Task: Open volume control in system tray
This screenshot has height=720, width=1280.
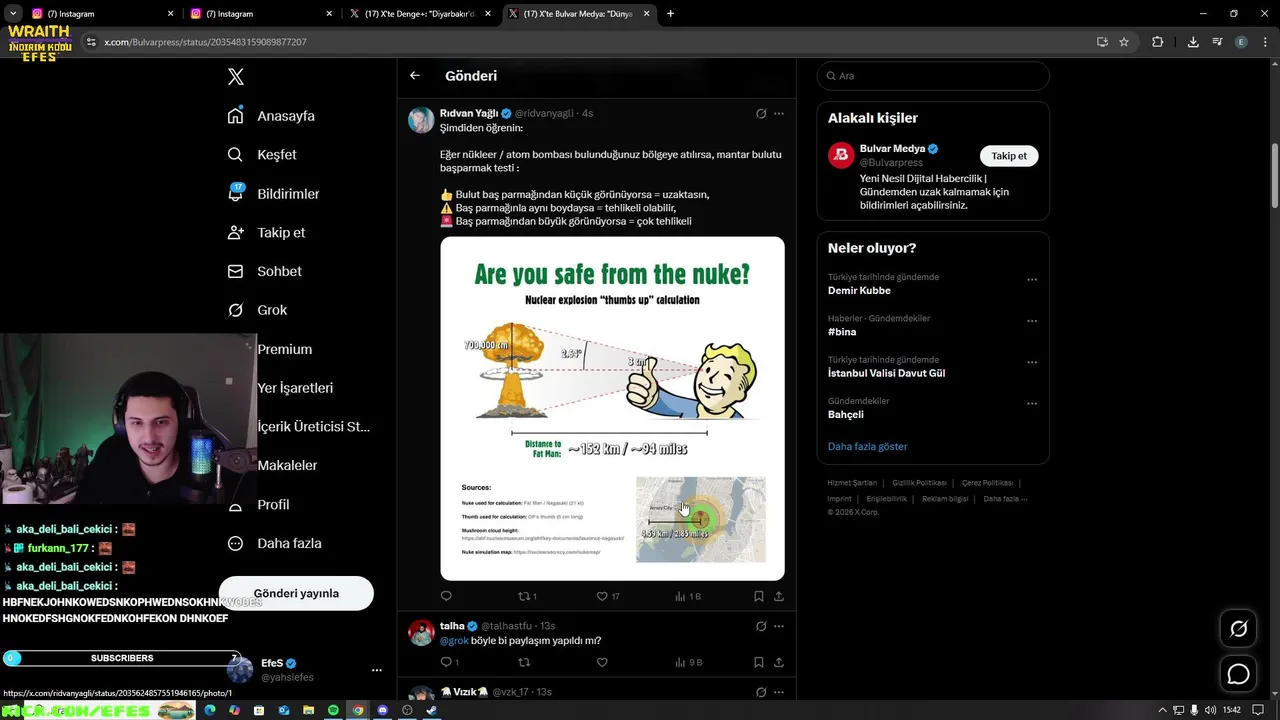Action: [1211, 710]
